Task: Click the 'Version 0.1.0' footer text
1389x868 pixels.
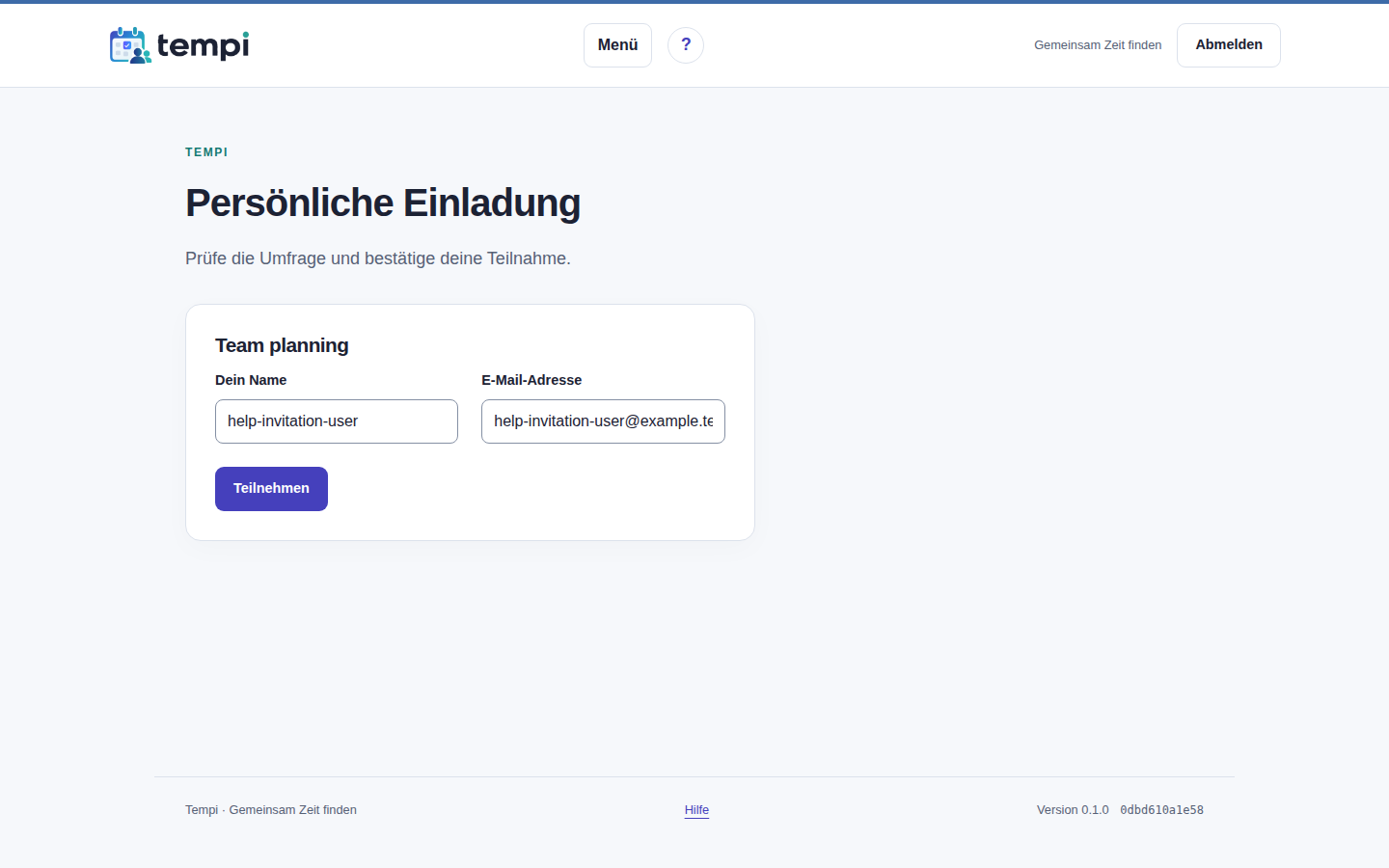Action: pos(1073,810)
